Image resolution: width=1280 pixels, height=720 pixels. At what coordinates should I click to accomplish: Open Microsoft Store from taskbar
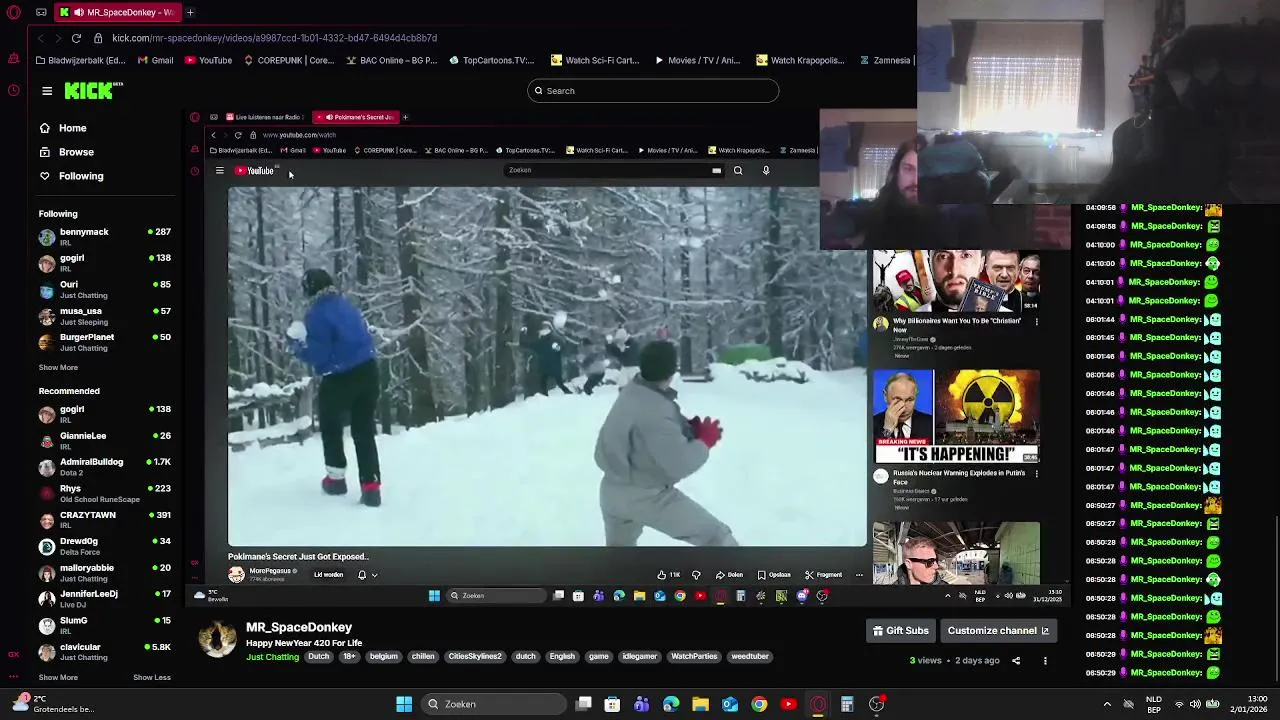click(x=613, y=704)
